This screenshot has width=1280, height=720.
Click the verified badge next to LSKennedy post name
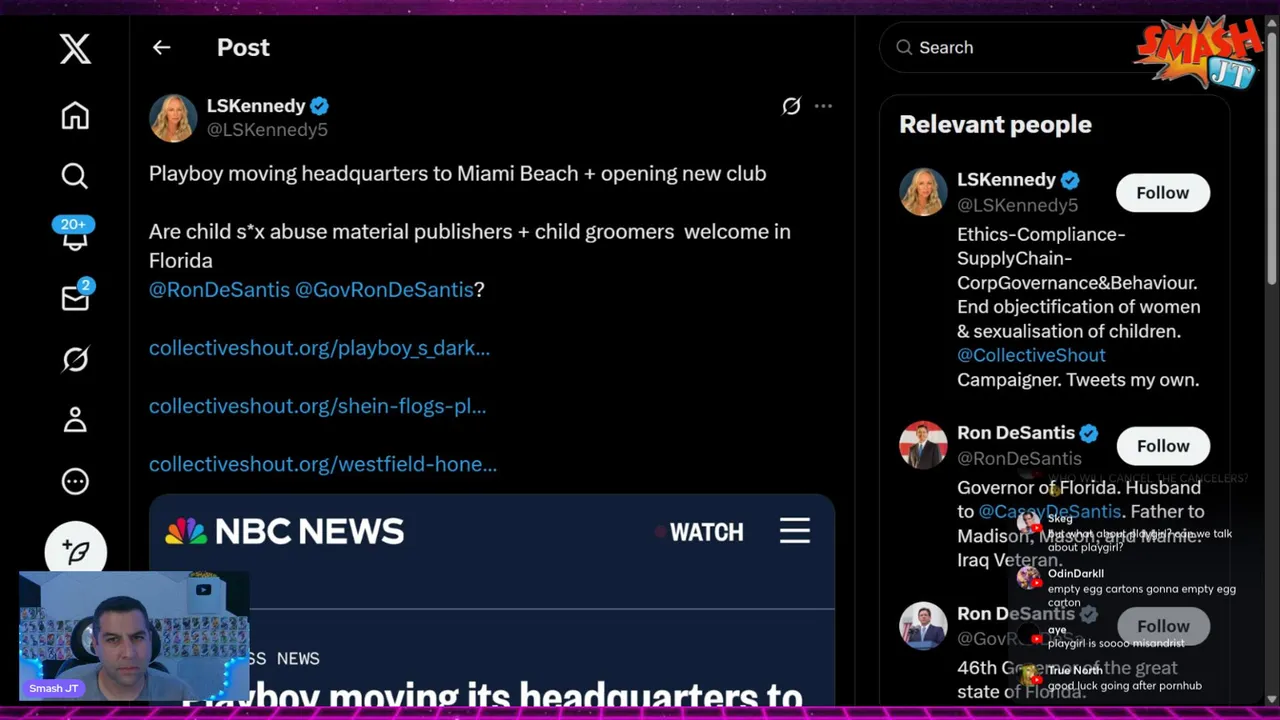coord(319,106)
